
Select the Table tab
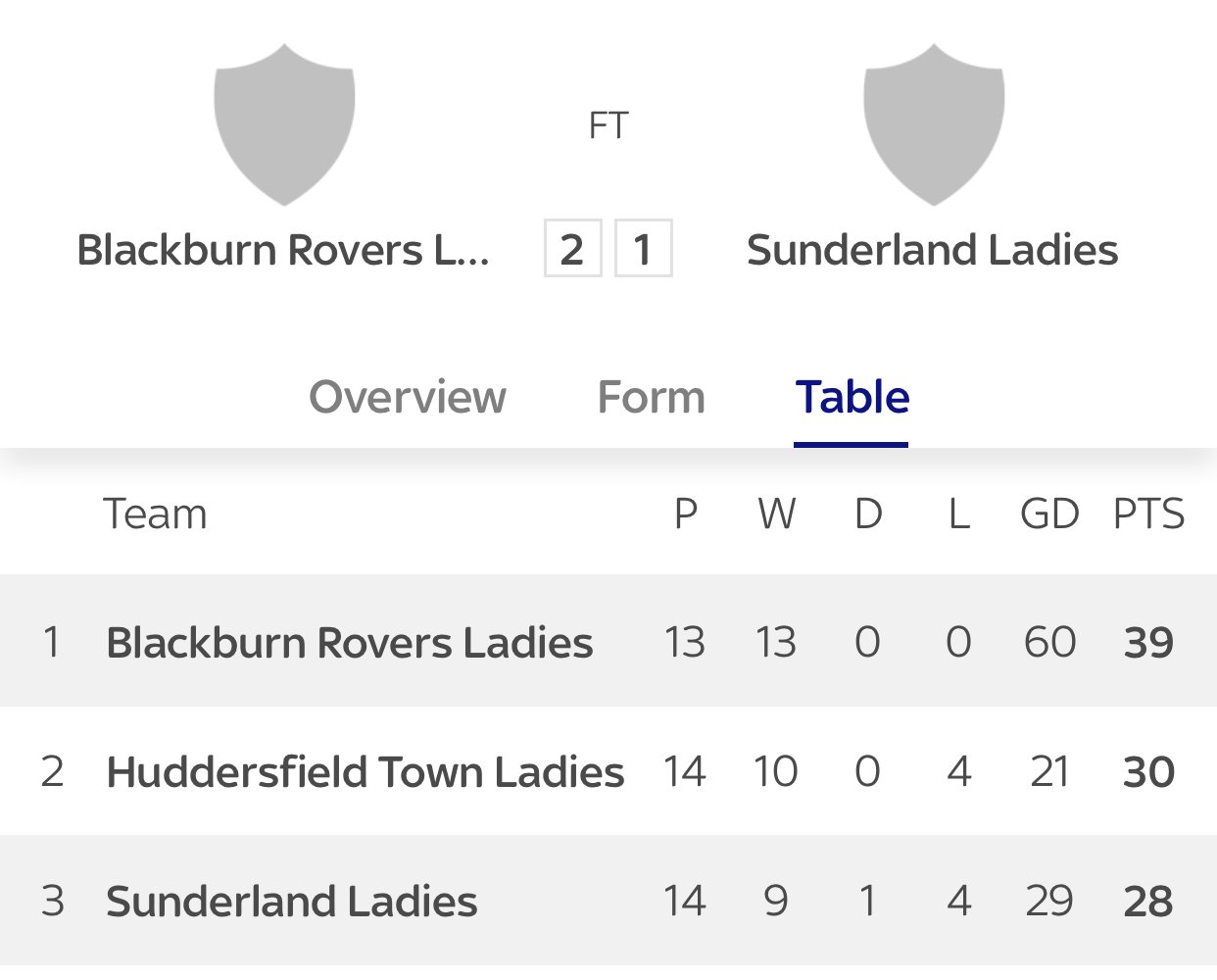click(852, 398)
